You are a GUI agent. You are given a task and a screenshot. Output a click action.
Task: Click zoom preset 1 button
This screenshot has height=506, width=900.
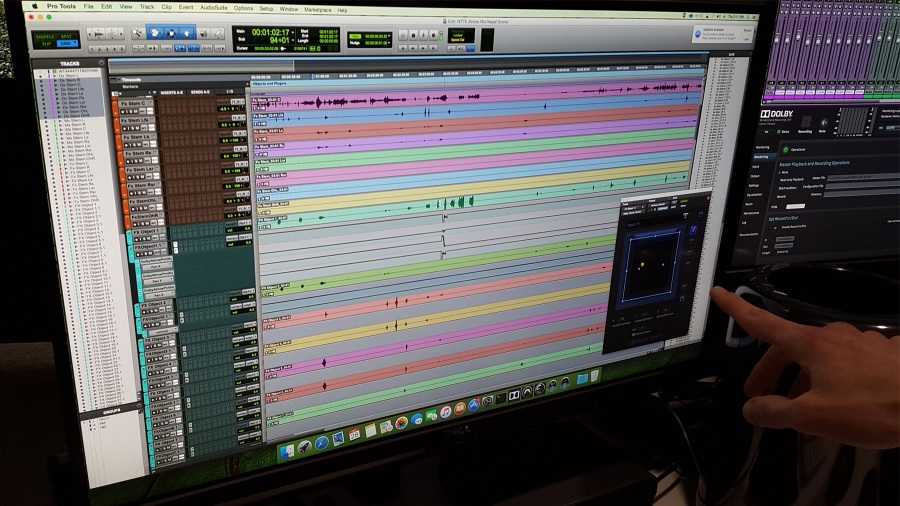(x=92, y=49)
